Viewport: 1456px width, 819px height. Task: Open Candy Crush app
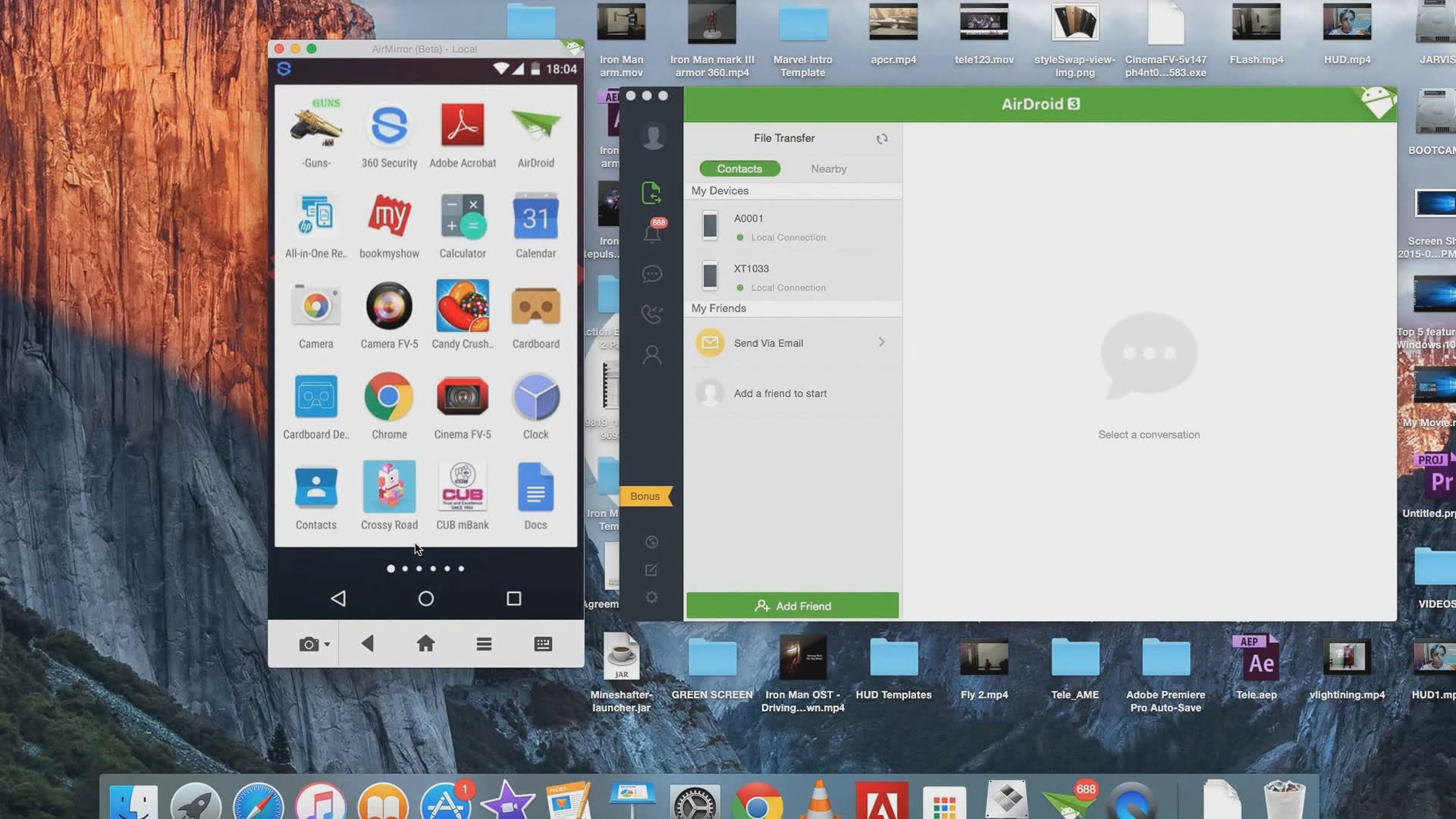462,304
